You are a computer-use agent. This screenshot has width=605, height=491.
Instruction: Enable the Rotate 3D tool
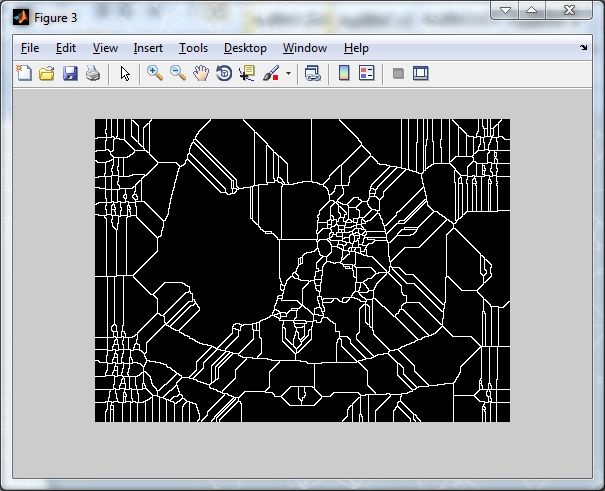tap(224, 73)
